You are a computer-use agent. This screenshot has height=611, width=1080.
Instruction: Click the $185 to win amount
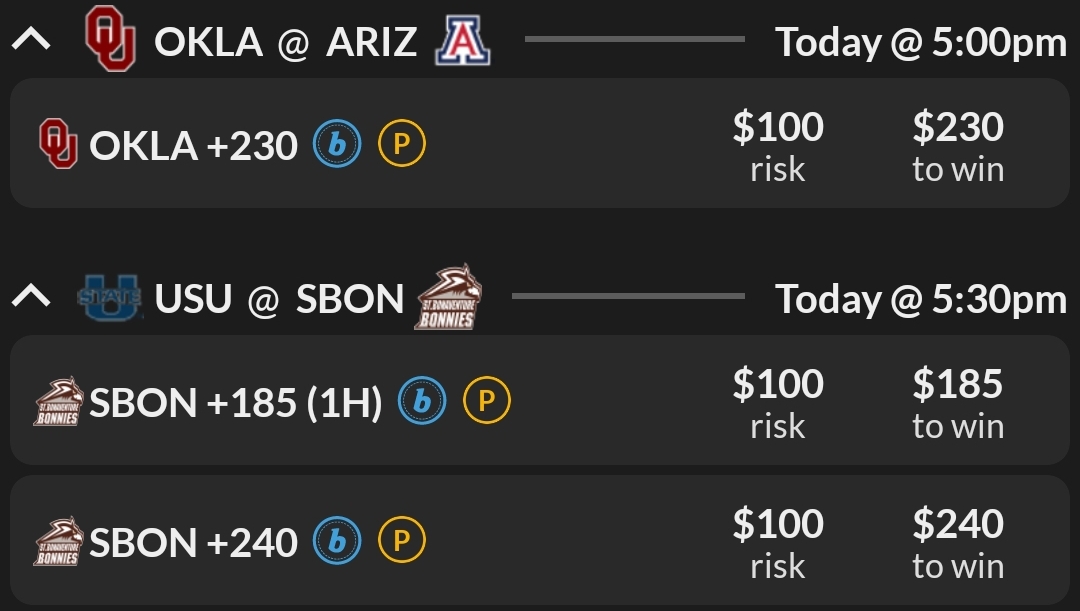coord(957,402)
